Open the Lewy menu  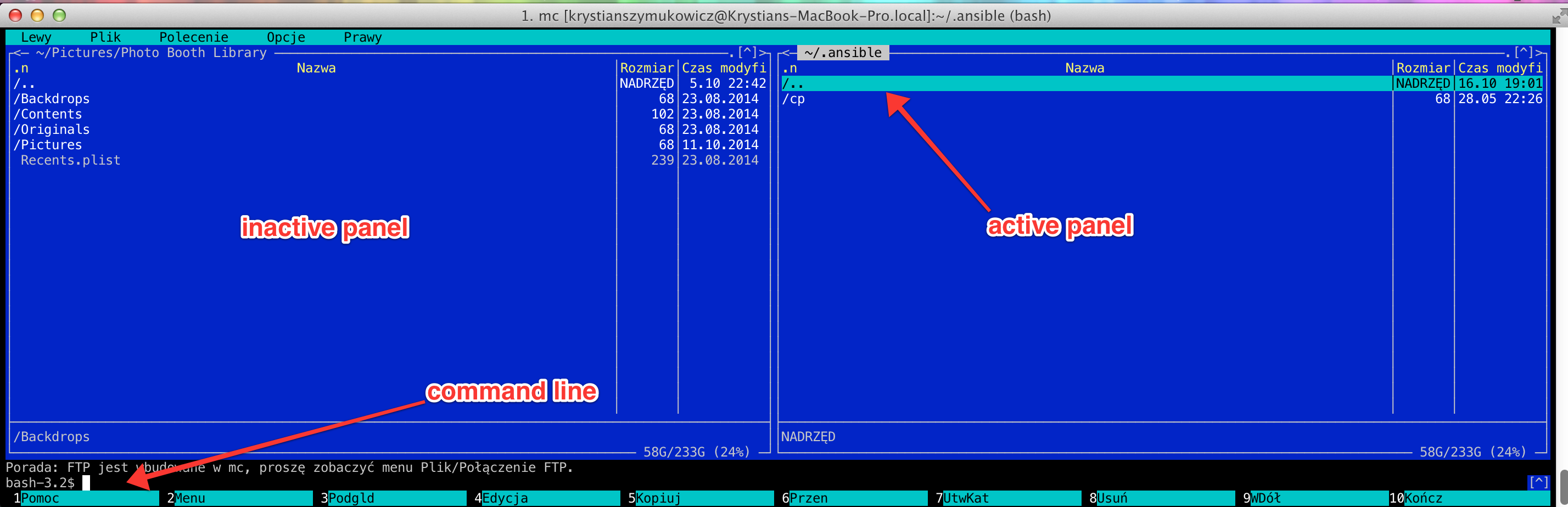coord(36,37)
